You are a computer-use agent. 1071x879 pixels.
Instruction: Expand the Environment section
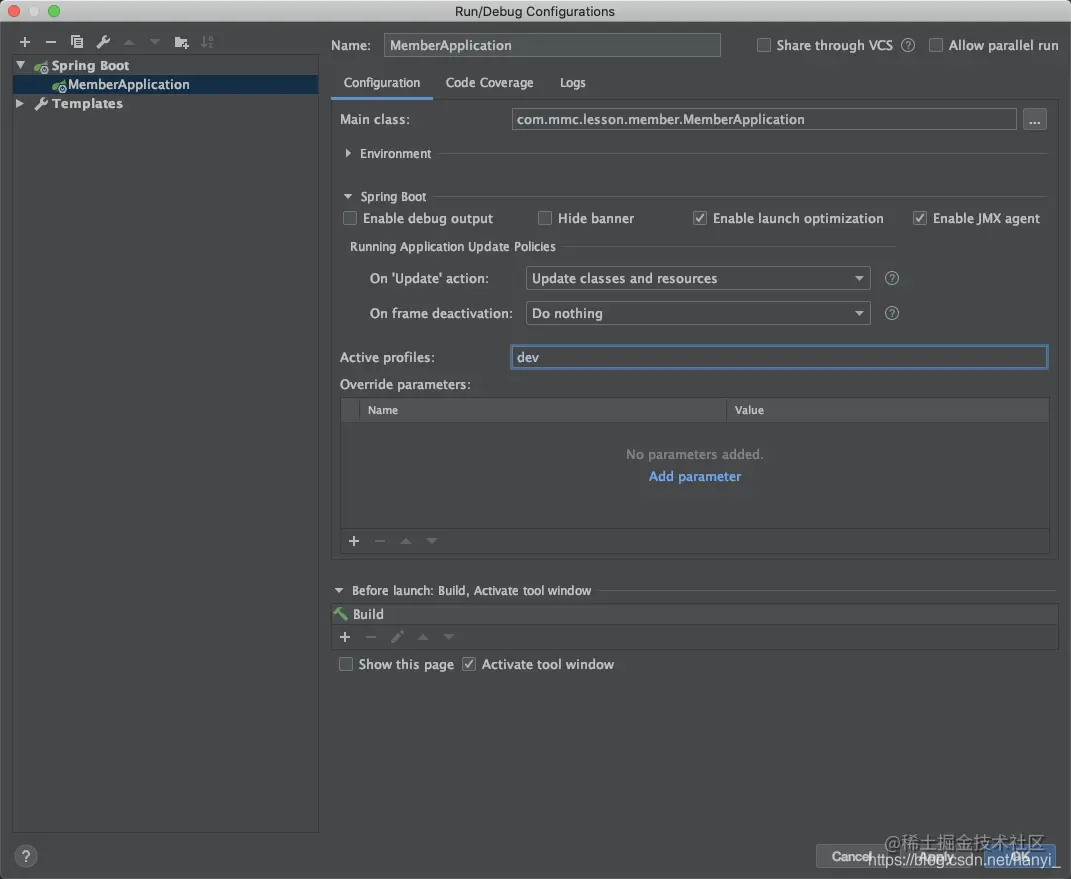348,154
